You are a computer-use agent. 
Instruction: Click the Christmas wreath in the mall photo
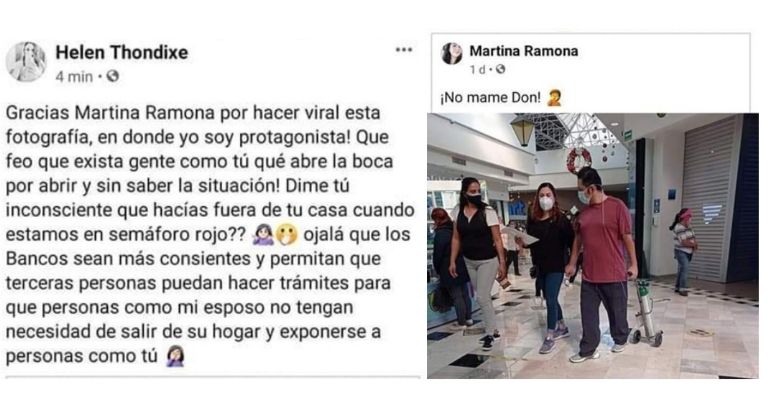(579, 160)
